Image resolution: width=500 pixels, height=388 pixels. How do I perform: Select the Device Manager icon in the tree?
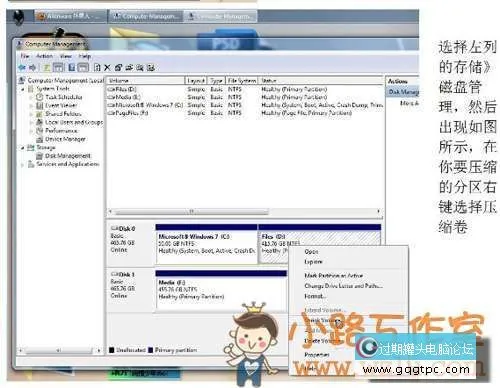(x=40, y=139)
